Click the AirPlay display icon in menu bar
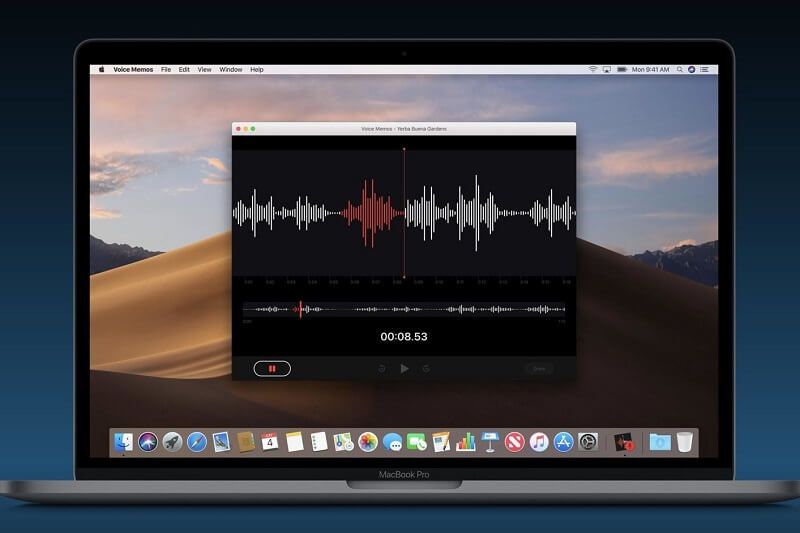The width and height of the screenshot is (800, 533). click(607, 69)
